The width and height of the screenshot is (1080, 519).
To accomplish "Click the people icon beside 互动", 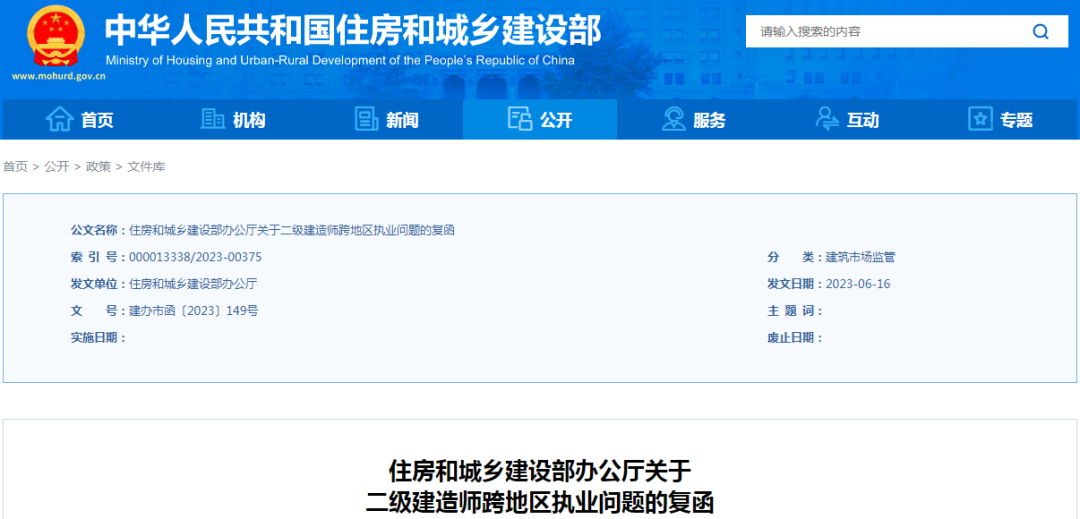I will 827,119.
